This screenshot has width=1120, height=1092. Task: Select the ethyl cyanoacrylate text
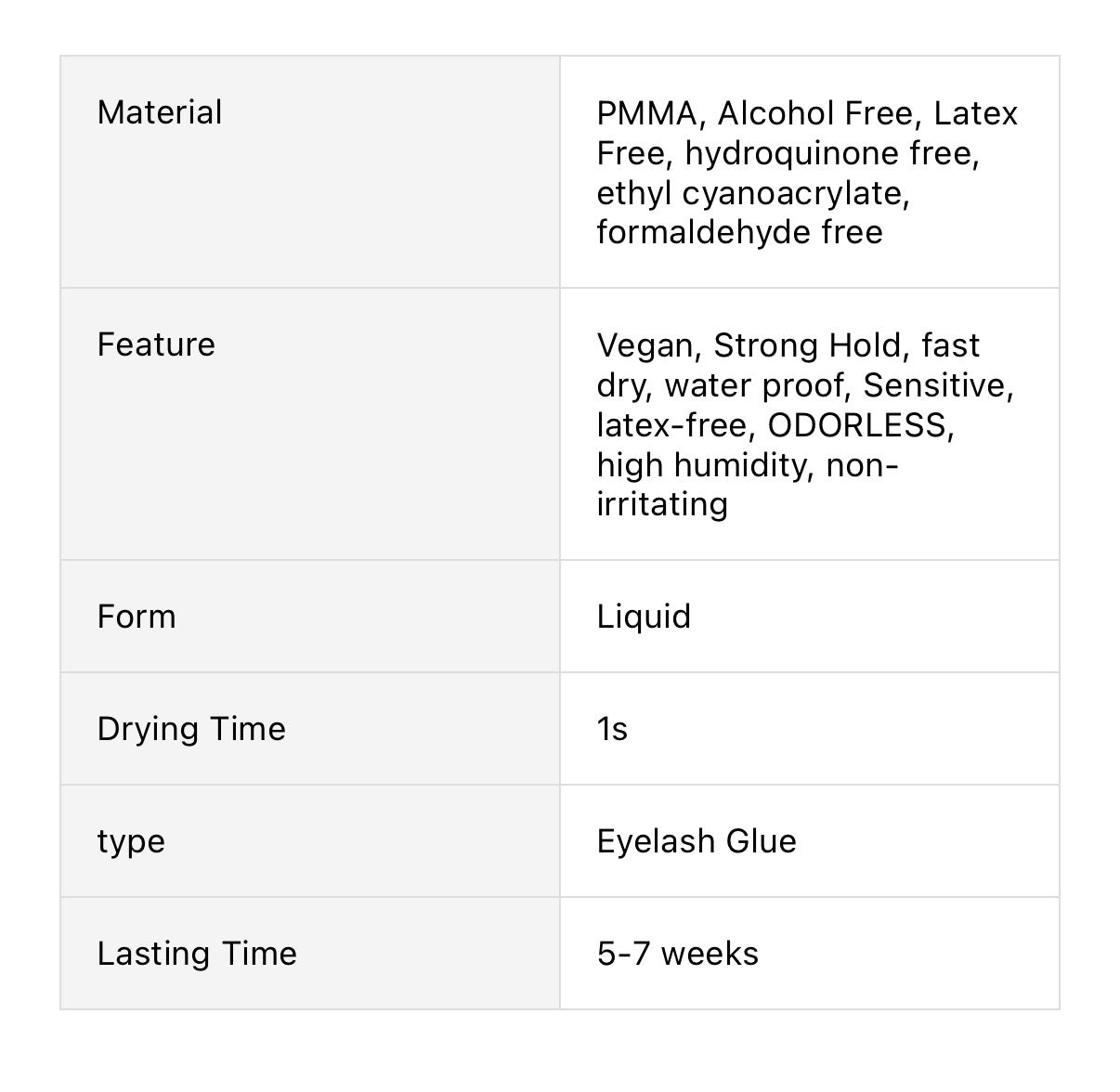coord(752,193)
